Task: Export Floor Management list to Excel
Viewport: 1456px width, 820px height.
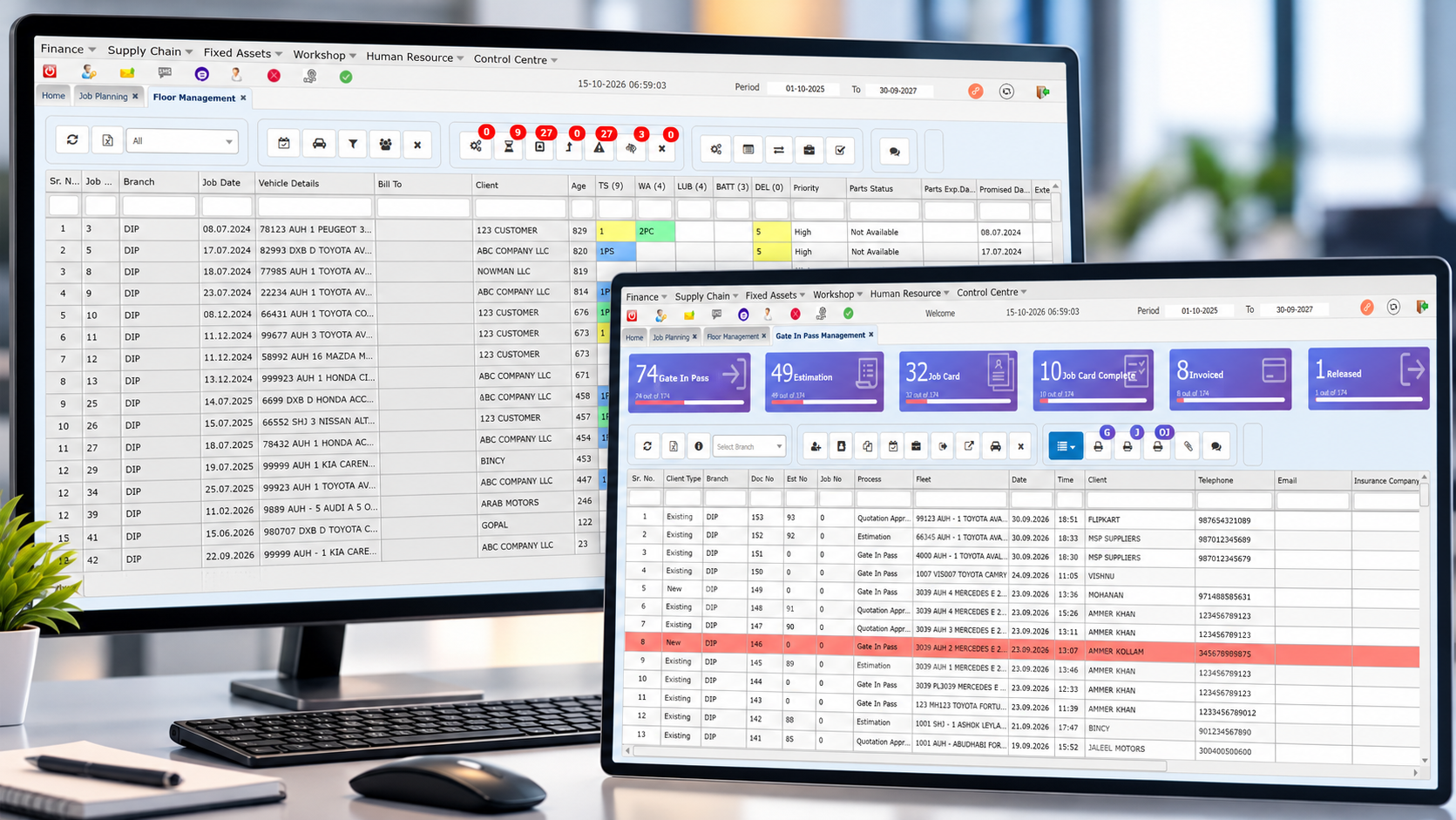Action: (x=107, y=140)
